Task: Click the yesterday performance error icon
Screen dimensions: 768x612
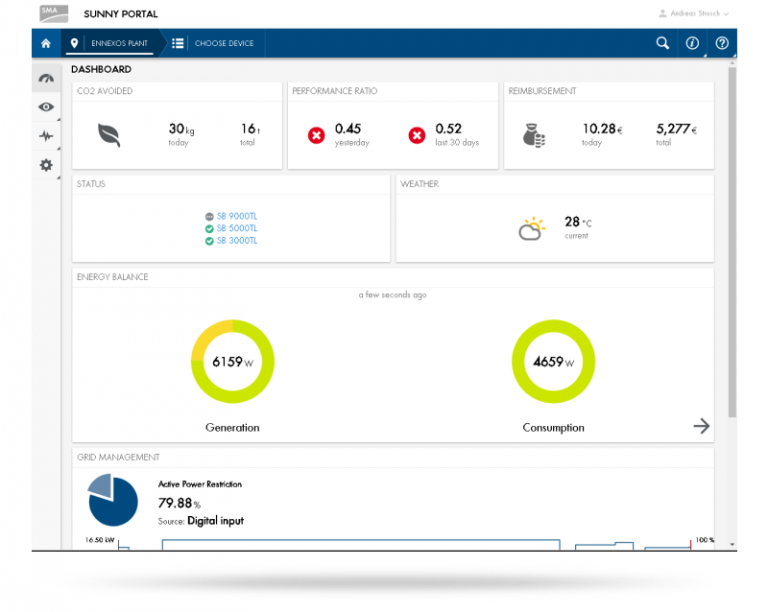Action: pyautogui.click(x=316, y=135)
